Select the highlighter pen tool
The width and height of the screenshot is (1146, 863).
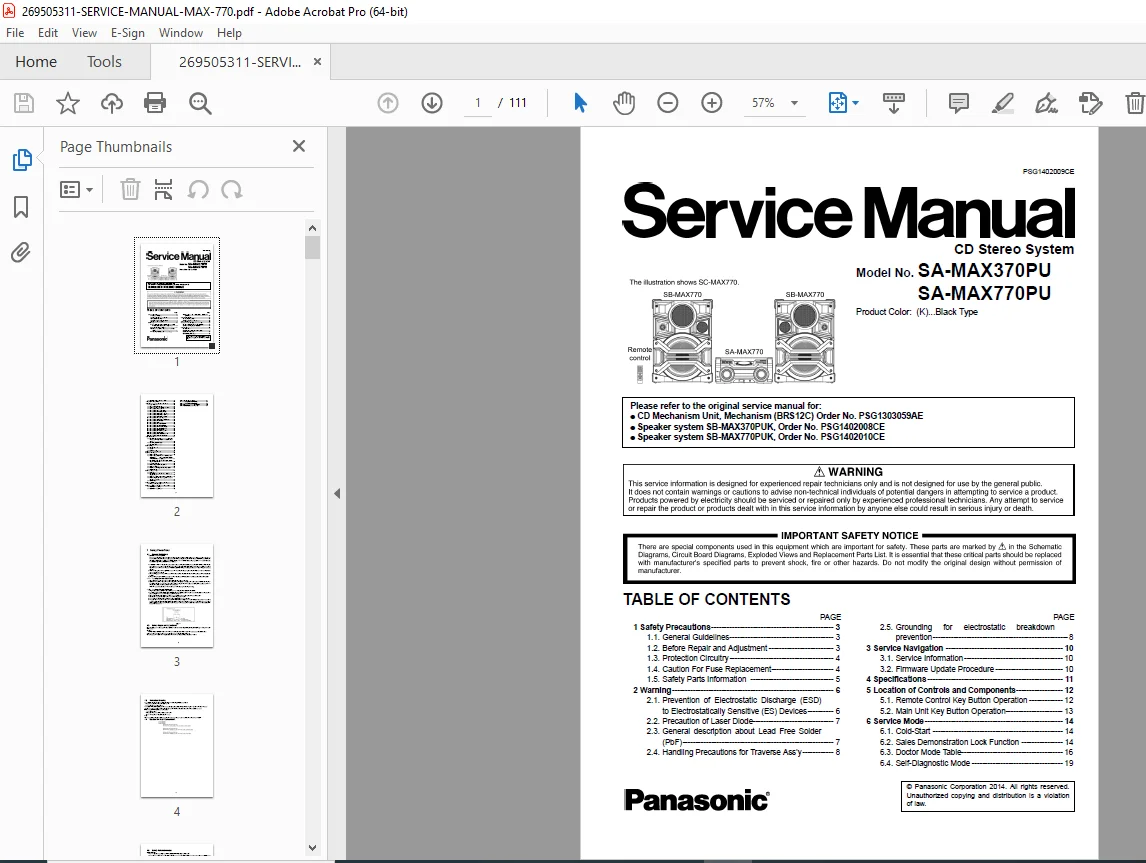pyautogui.click(x=1003, y=103)
